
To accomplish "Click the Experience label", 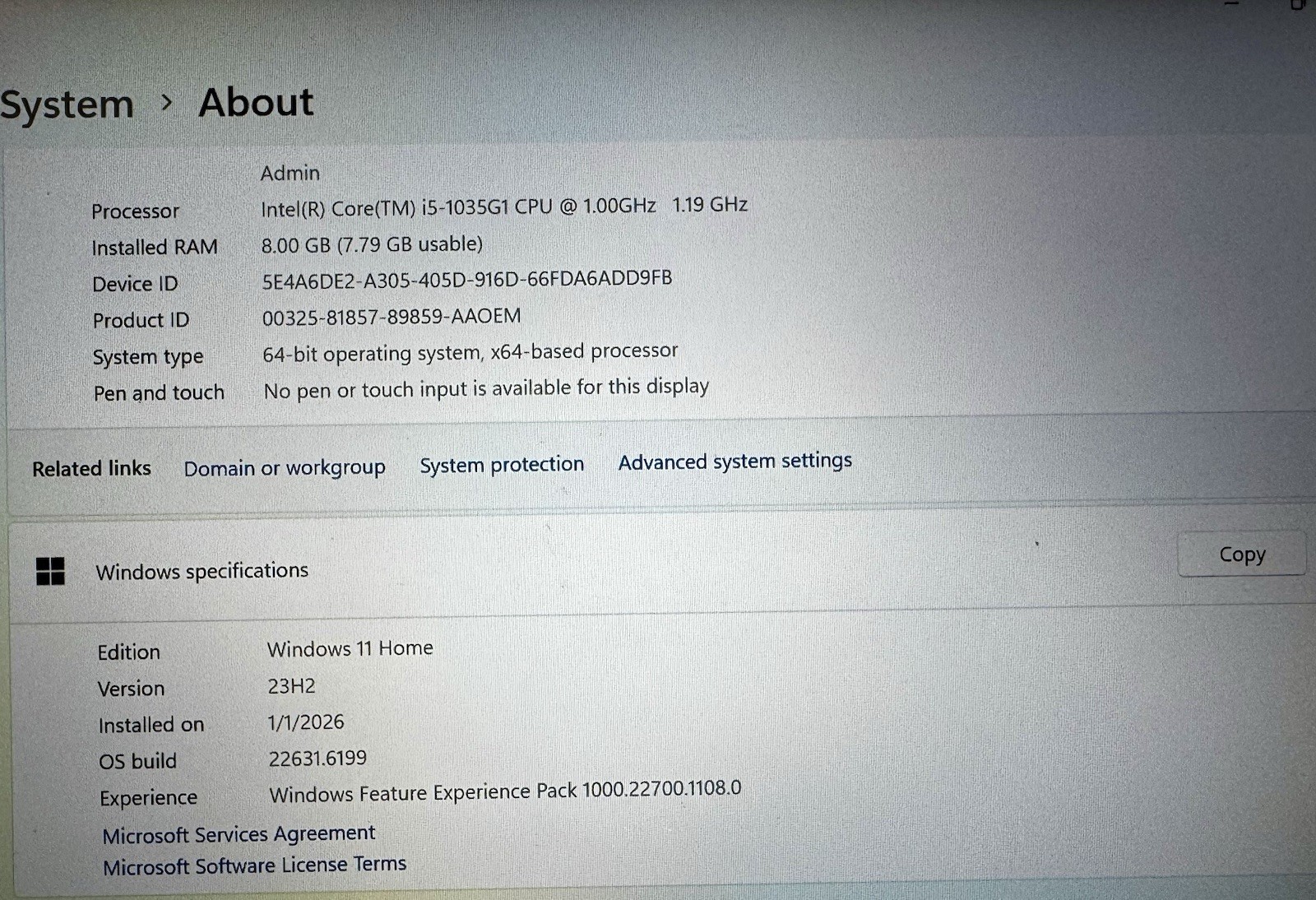I will point(148,798).
